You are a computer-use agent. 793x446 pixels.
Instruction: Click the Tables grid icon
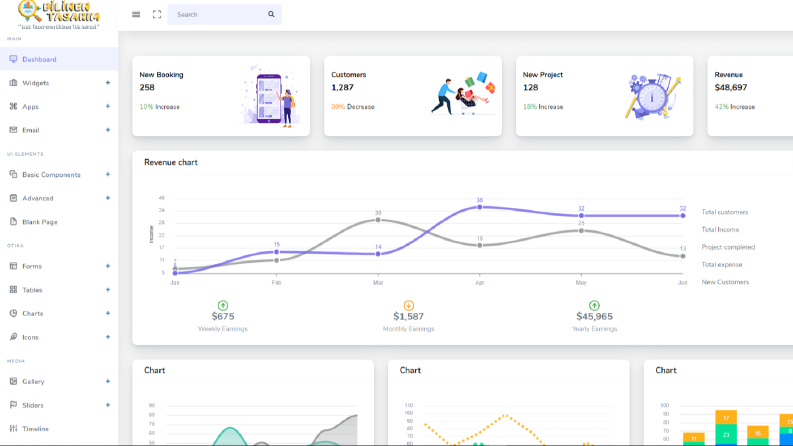[13, 290]
